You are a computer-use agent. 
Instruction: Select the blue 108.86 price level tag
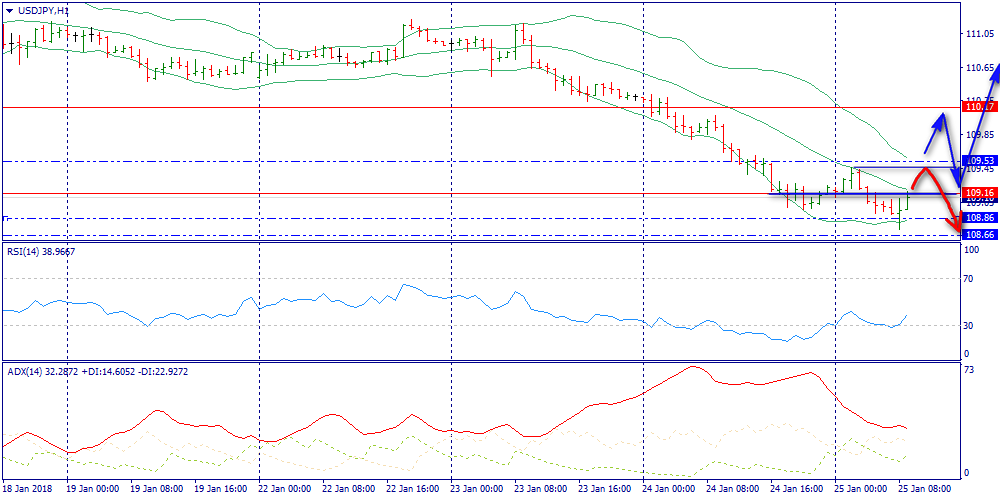(x=979, y=218)
